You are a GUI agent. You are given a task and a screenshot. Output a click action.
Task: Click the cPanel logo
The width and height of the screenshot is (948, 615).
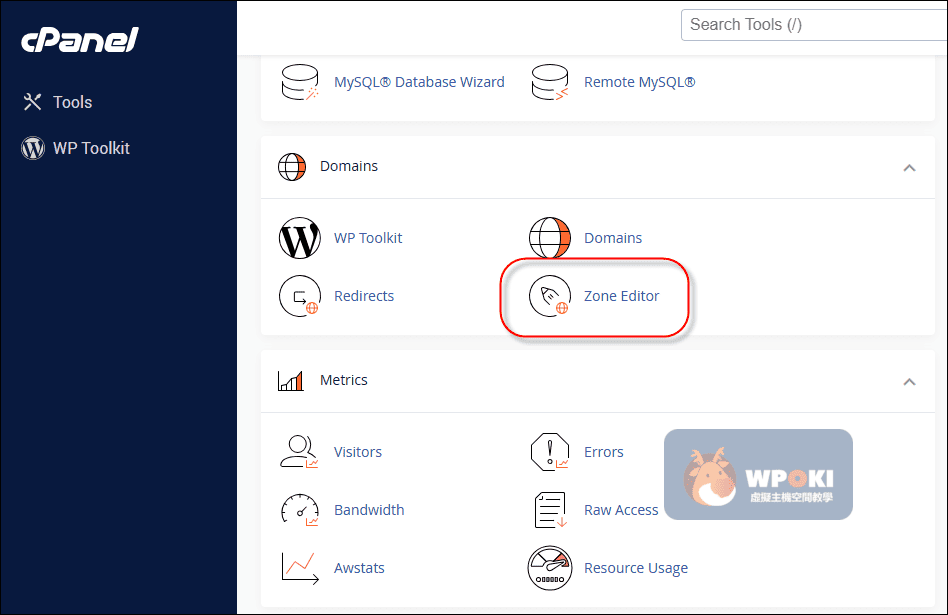click(79, 40)
